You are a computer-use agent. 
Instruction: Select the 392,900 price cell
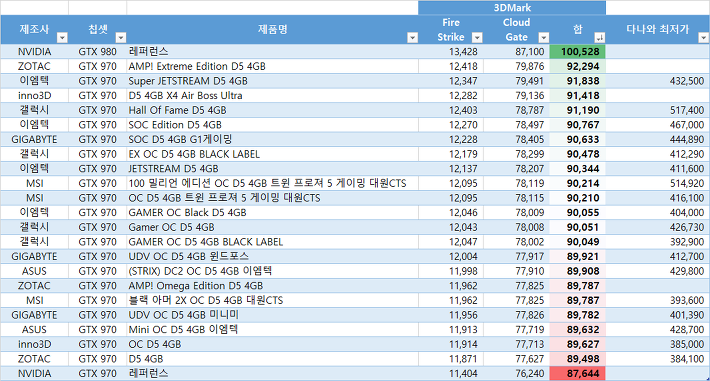[x=658, y=242]
